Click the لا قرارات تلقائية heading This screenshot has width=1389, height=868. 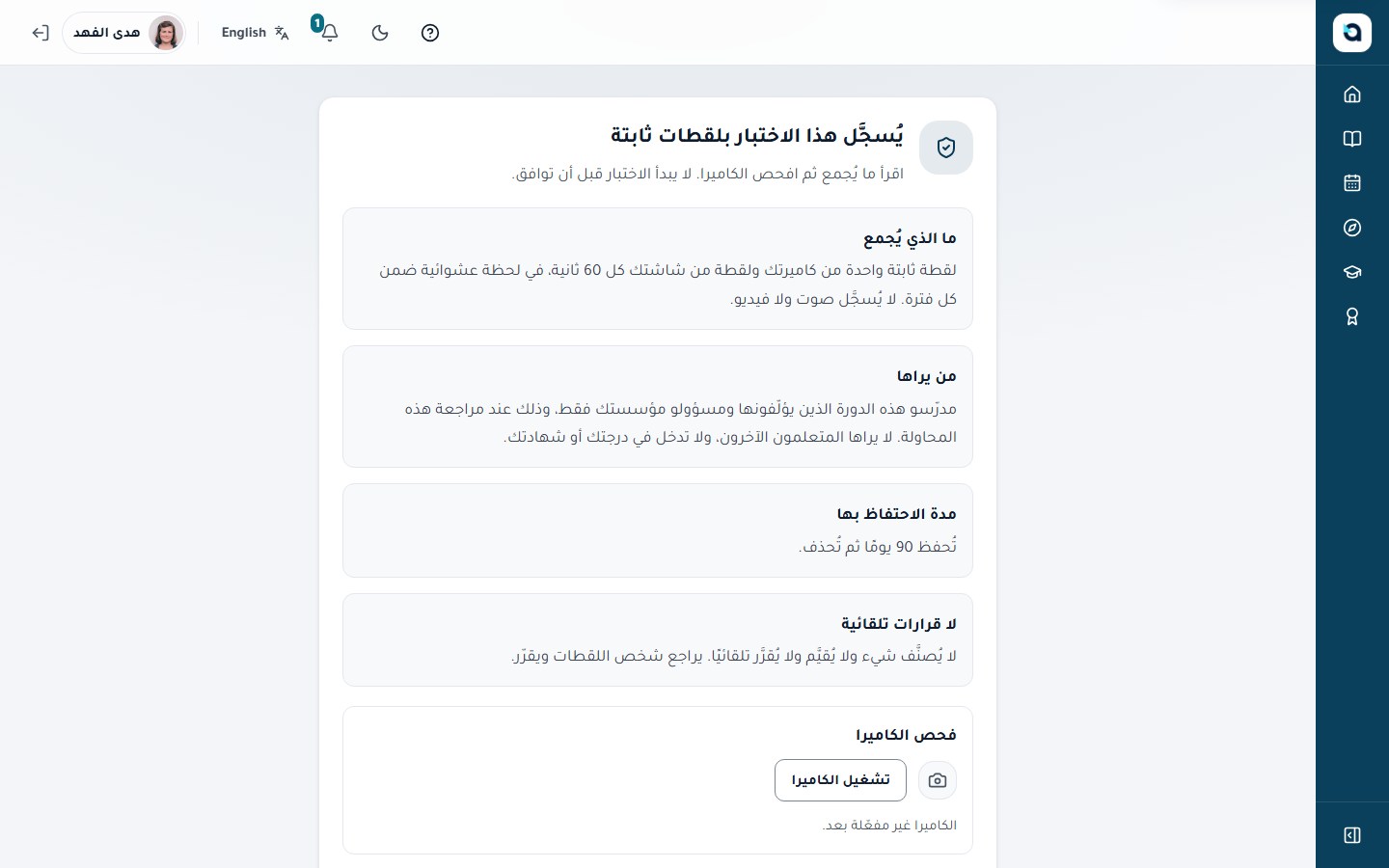pyautogui.click(x=899, y=624)
